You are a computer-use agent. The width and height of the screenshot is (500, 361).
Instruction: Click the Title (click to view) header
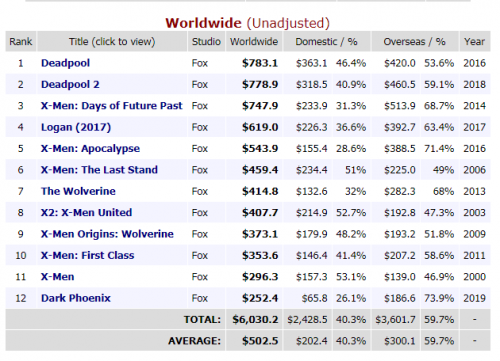112,42
